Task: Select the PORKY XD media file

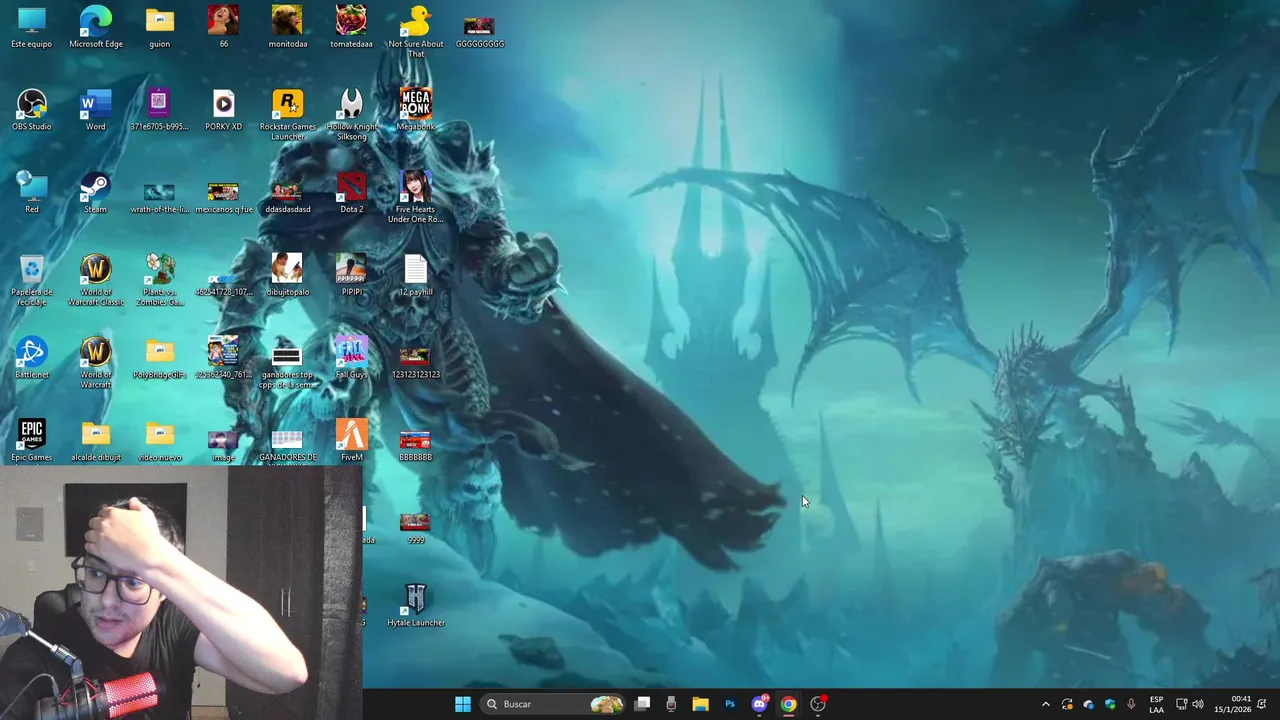Action: [223, 110]
